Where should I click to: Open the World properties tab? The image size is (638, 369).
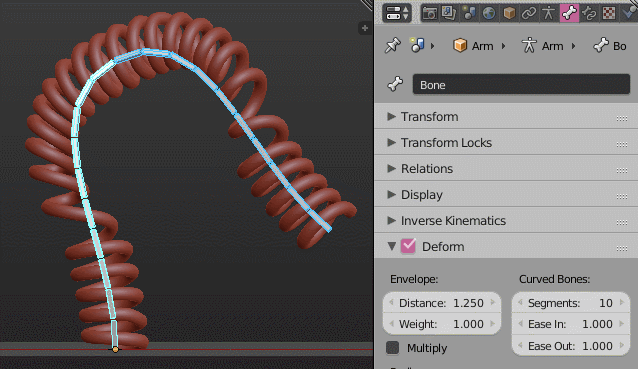(x=489, y=13)
